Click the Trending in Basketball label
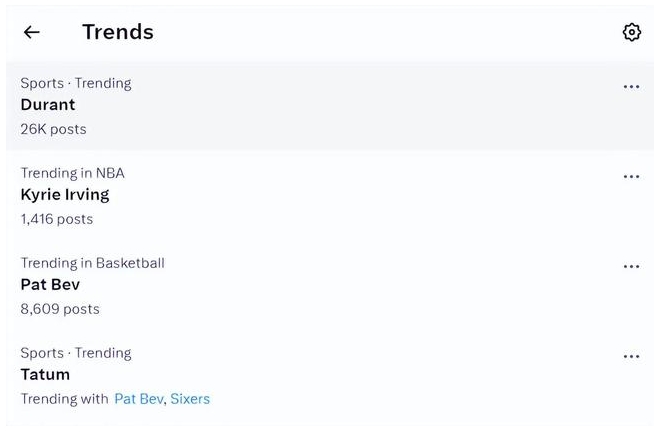The height and width of the screenshot is (434, 654). (92, 263)
